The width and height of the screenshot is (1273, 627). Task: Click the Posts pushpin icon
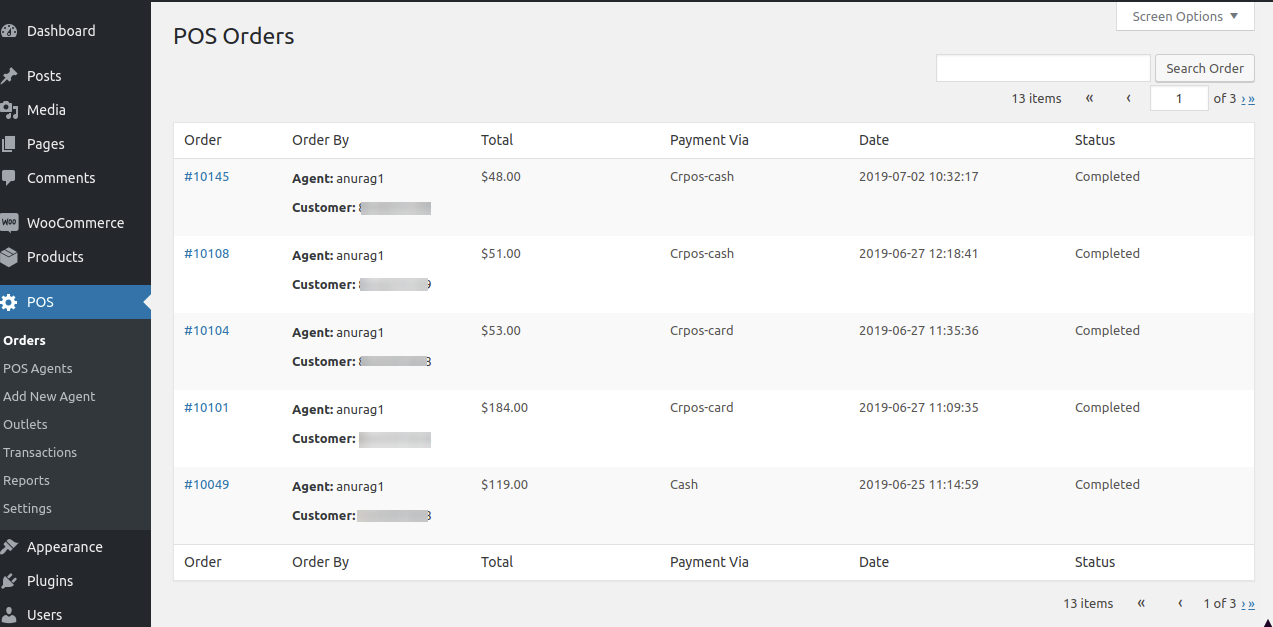point(9,76)
